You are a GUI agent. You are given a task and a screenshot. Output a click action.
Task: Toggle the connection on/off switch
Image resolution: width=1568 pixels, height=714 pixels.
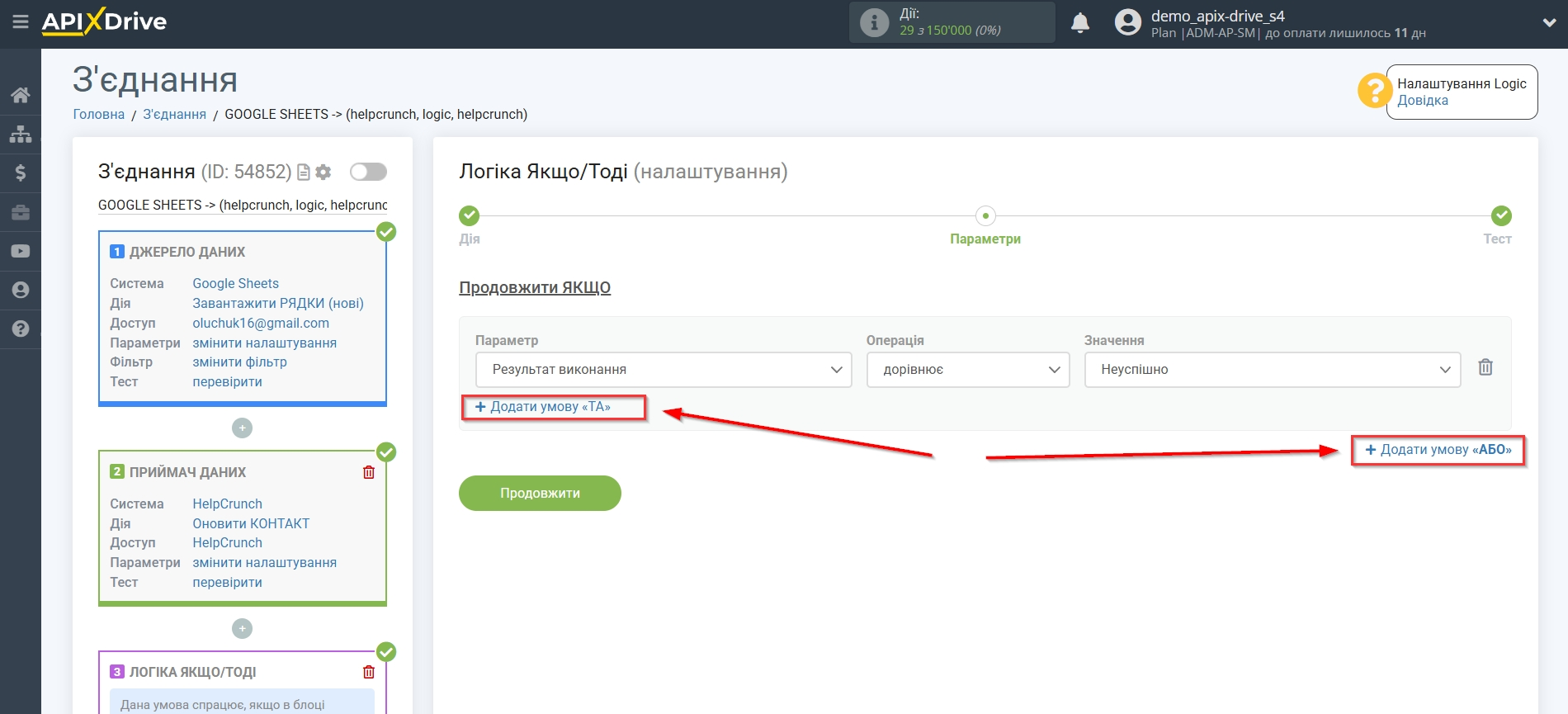[x=368, y=172]
